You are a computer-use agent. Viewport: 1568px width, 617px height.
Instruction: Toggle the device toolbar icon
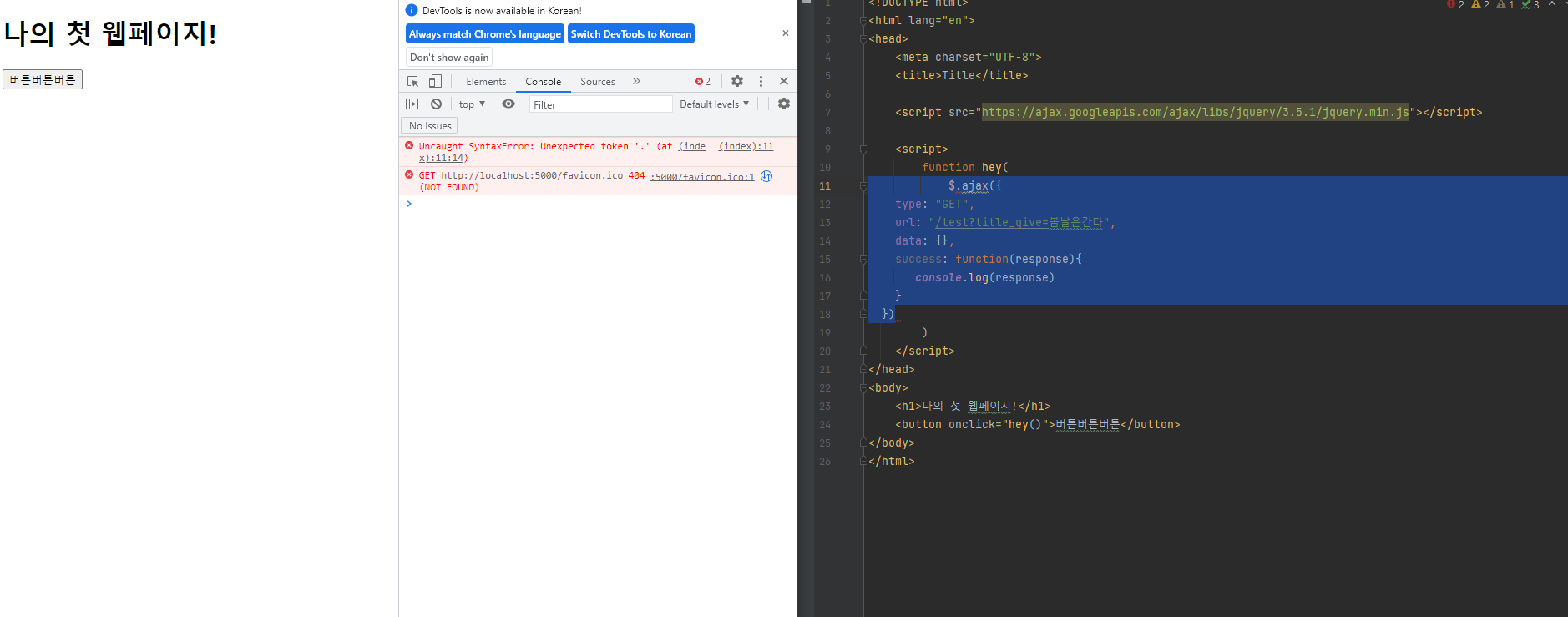click(x=435, y=81)
